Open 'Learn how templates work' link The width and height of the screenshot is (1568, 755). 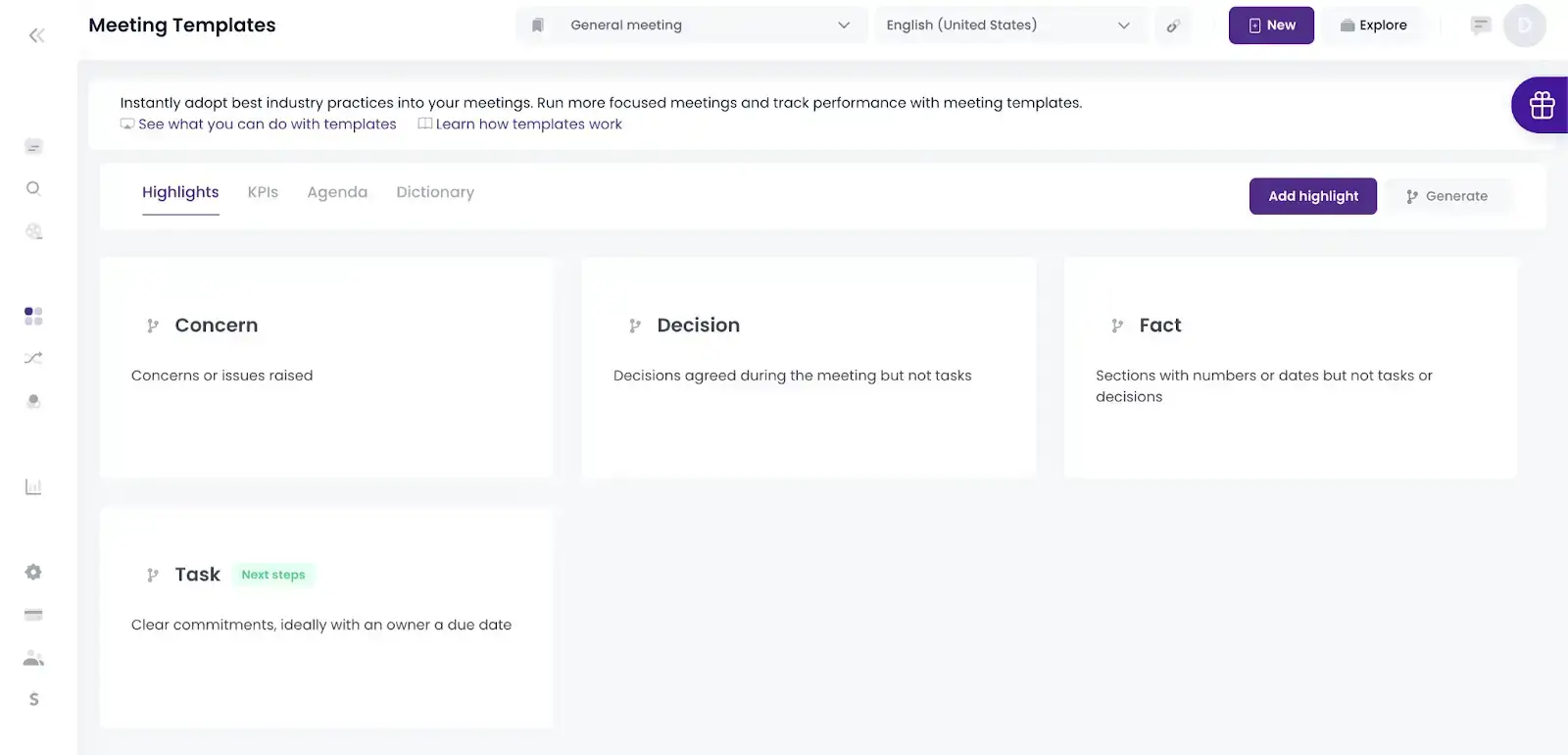(x=528, y=125)
